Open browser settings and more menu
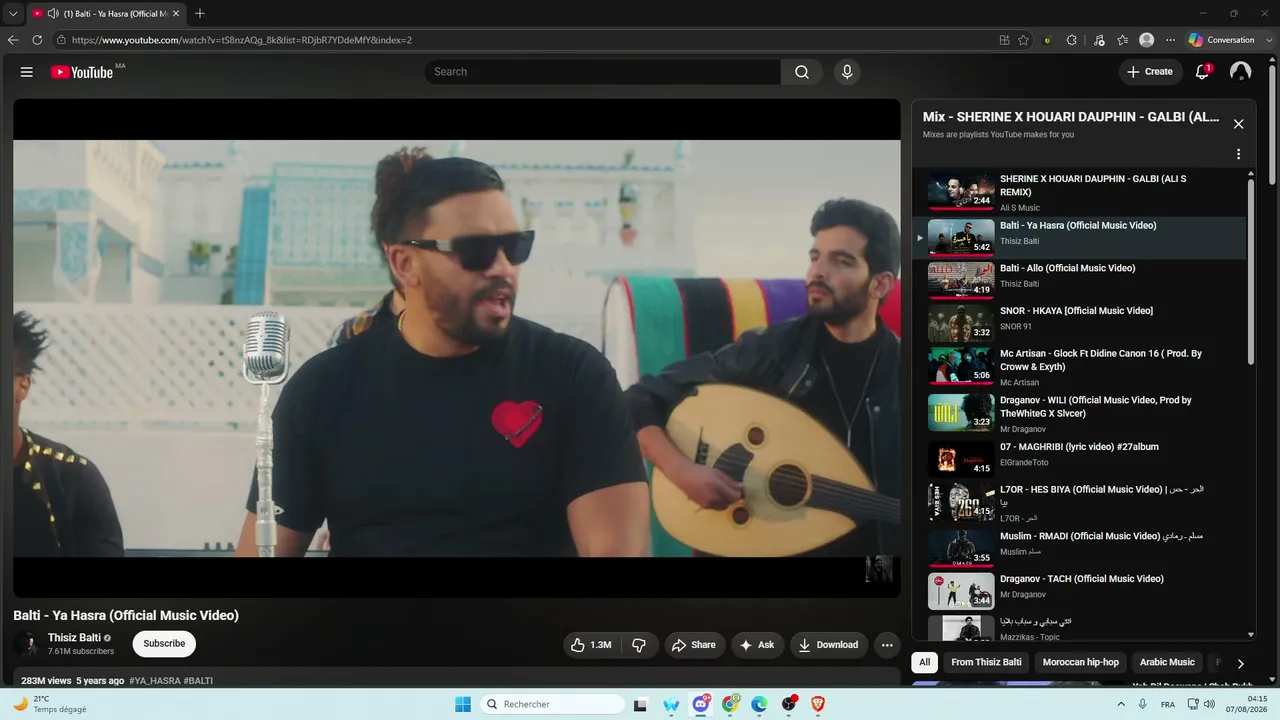This screenshot has height=720, width=1280. (x=1171, y=40)
